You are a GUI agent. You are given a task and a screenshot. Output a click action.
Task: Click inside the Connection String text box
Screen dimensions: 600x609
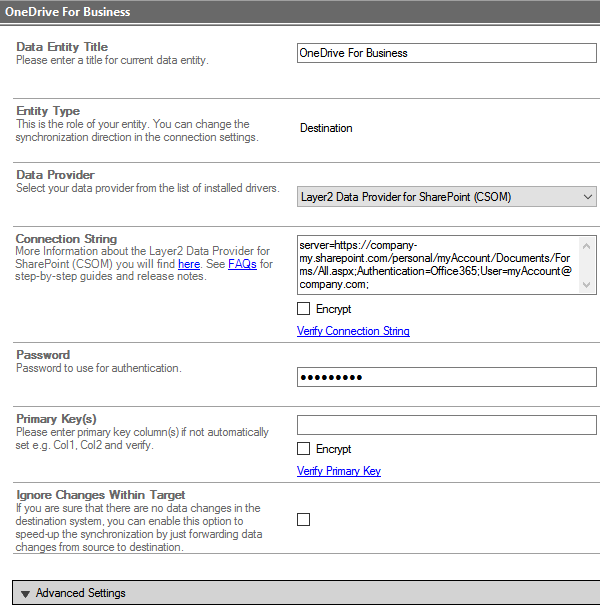[446, 264]
